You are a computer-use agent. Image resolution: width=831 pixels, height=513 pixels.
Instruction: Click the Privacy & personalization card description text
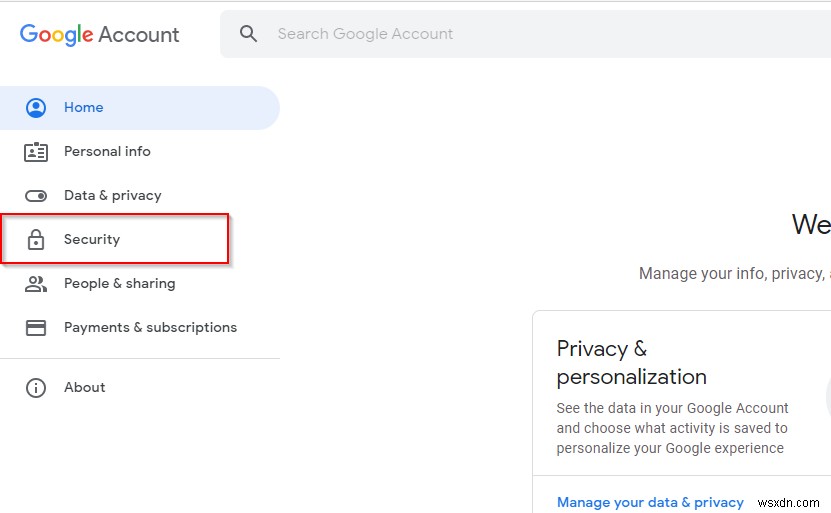[x=672, y=428]
